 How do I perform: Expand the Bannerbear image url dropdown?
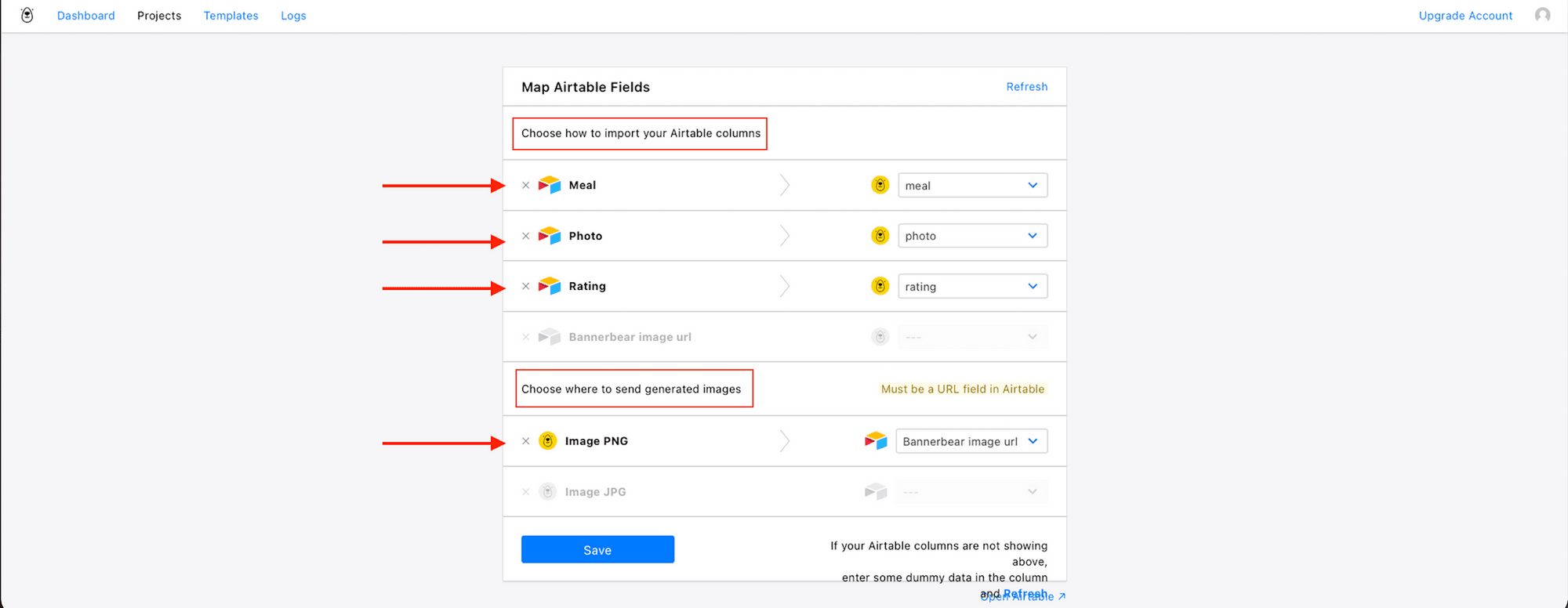click(x=971, y=441)
